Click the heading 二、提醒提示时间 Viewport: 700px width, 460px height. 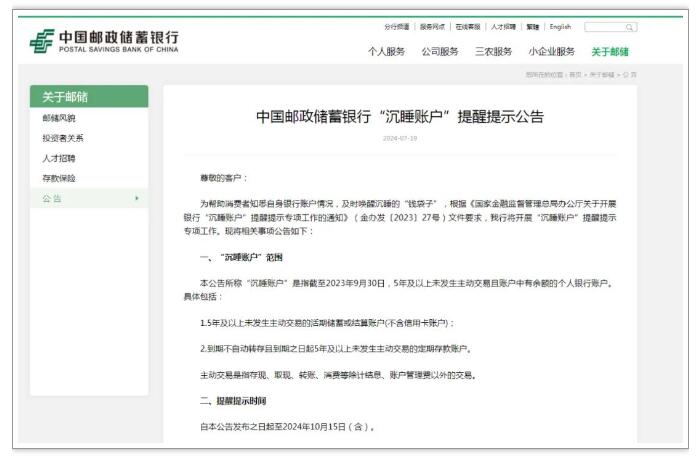click(233, 401)
